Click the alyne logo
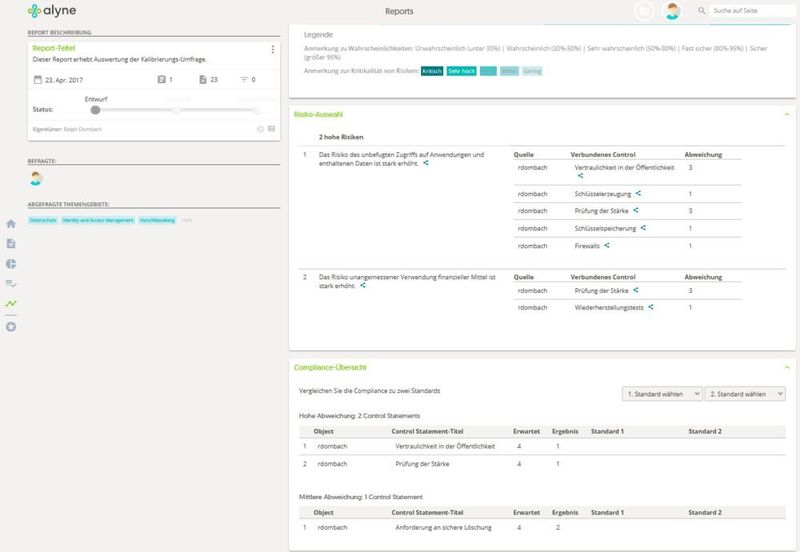The image size is (800, 552). tap(52, 11)
